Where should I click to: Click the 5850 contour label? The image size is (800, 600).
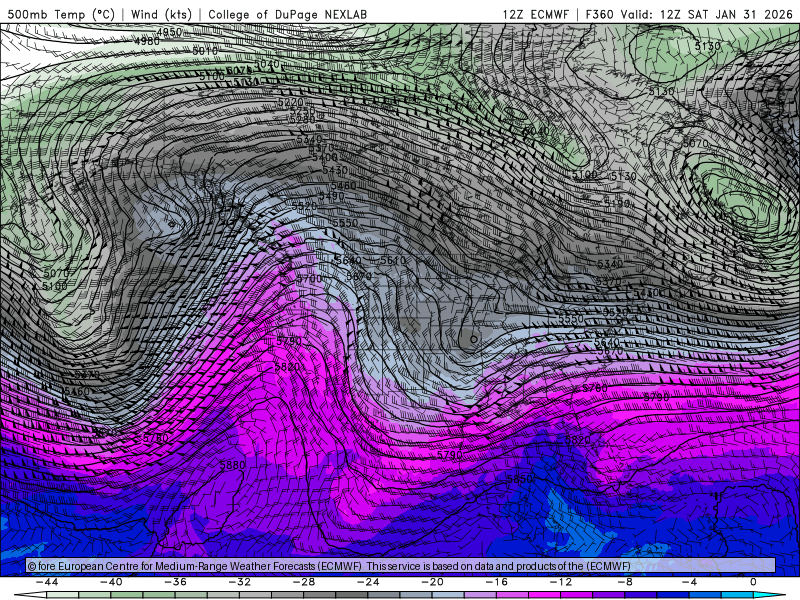coord(519,479)
